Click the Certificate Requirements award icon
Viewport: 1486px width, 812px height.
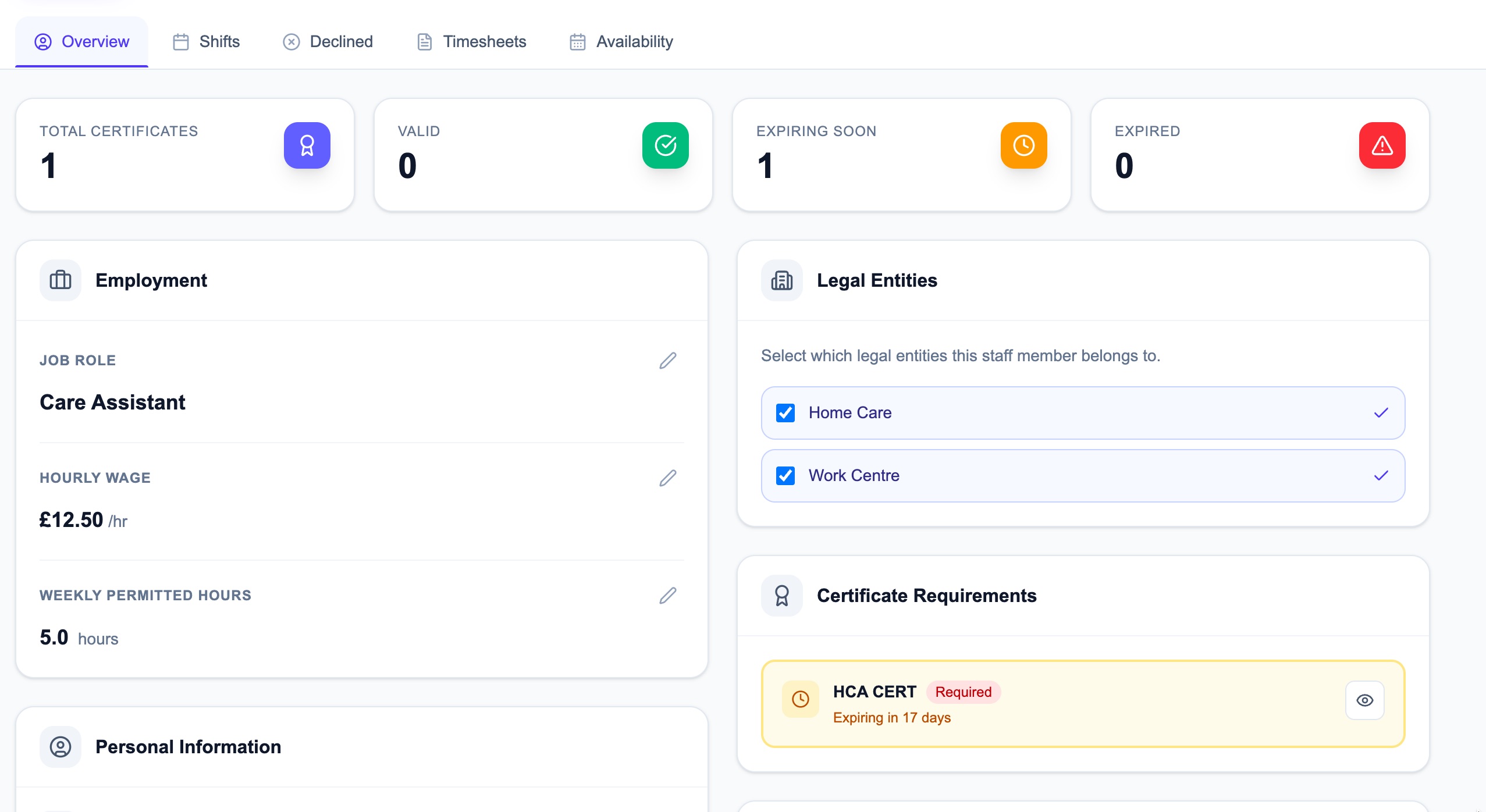(781, 595)
